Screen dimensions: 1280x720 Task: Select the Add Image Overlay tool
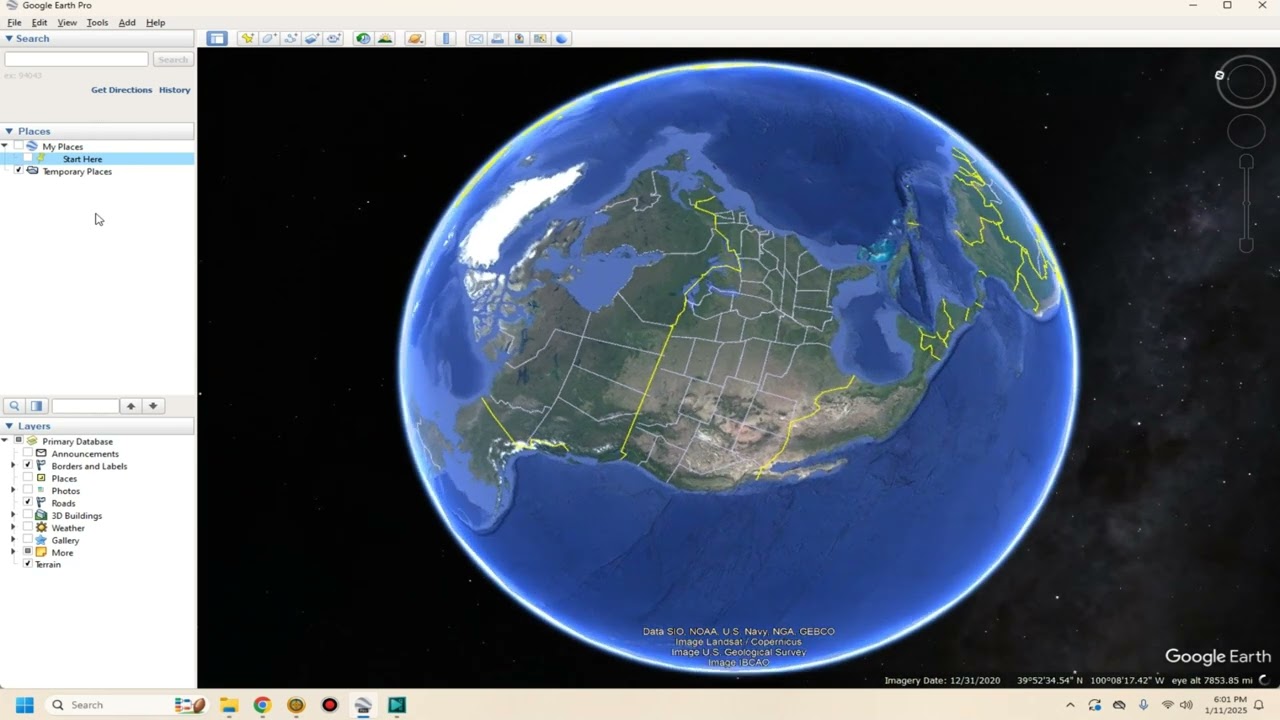(312, 38)
